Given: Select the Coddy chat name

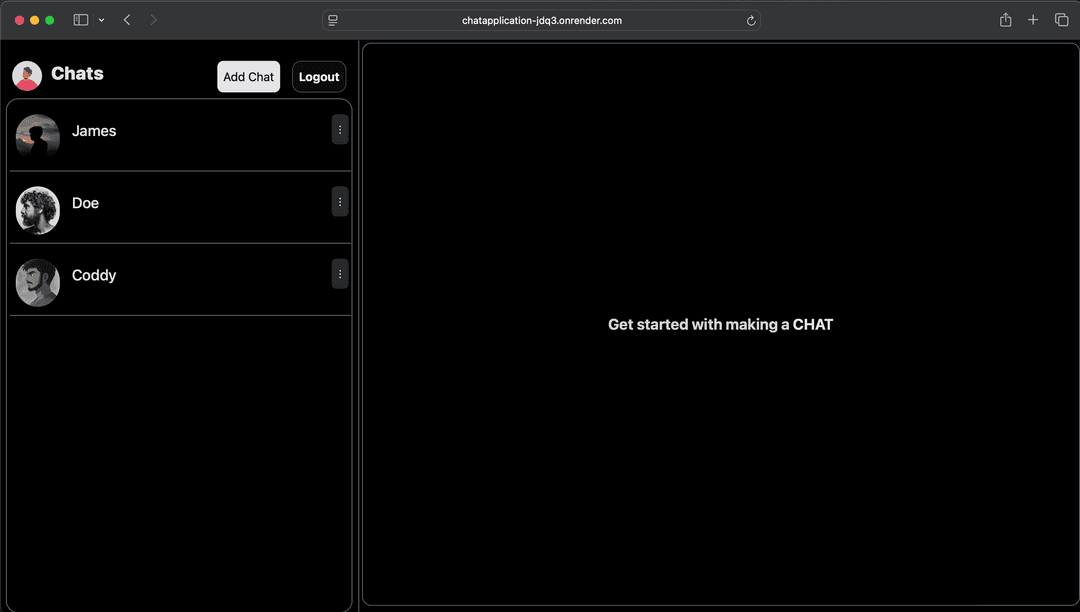Looking at the screenshot, I should coord(94,275).
